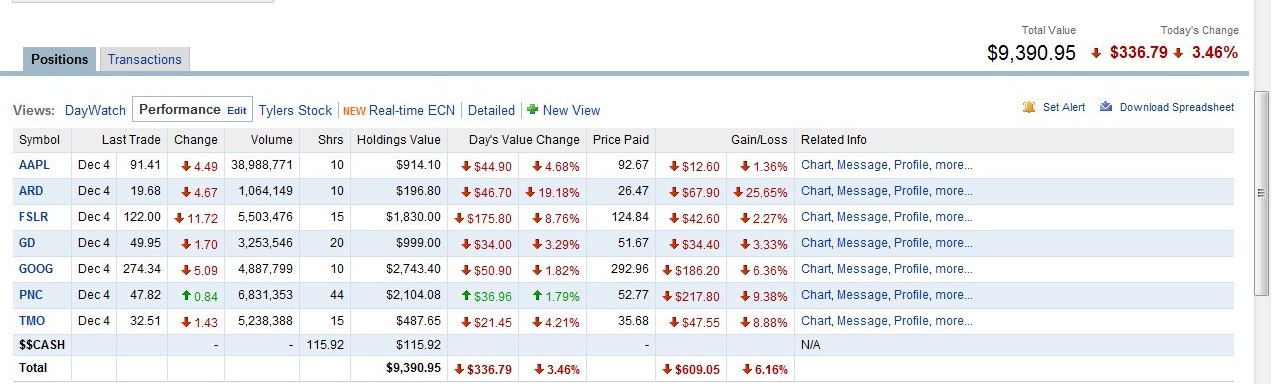Open the DayWatch view
This screenshot has width=1272, height=384.
click(x=96, y=110)
